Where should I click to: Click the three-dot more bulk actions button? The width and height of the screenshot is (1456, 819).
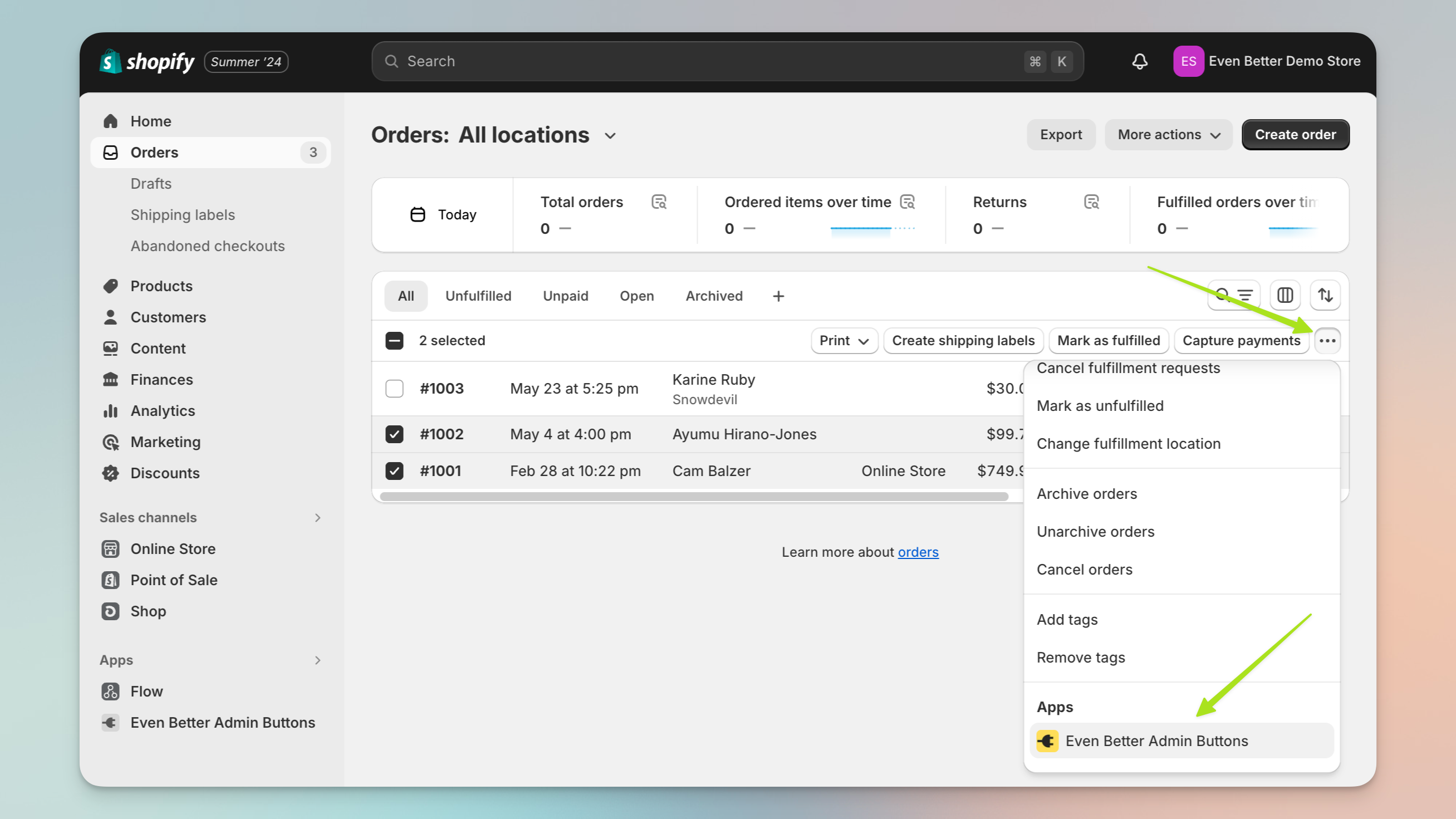click(x=1327, y=340)
